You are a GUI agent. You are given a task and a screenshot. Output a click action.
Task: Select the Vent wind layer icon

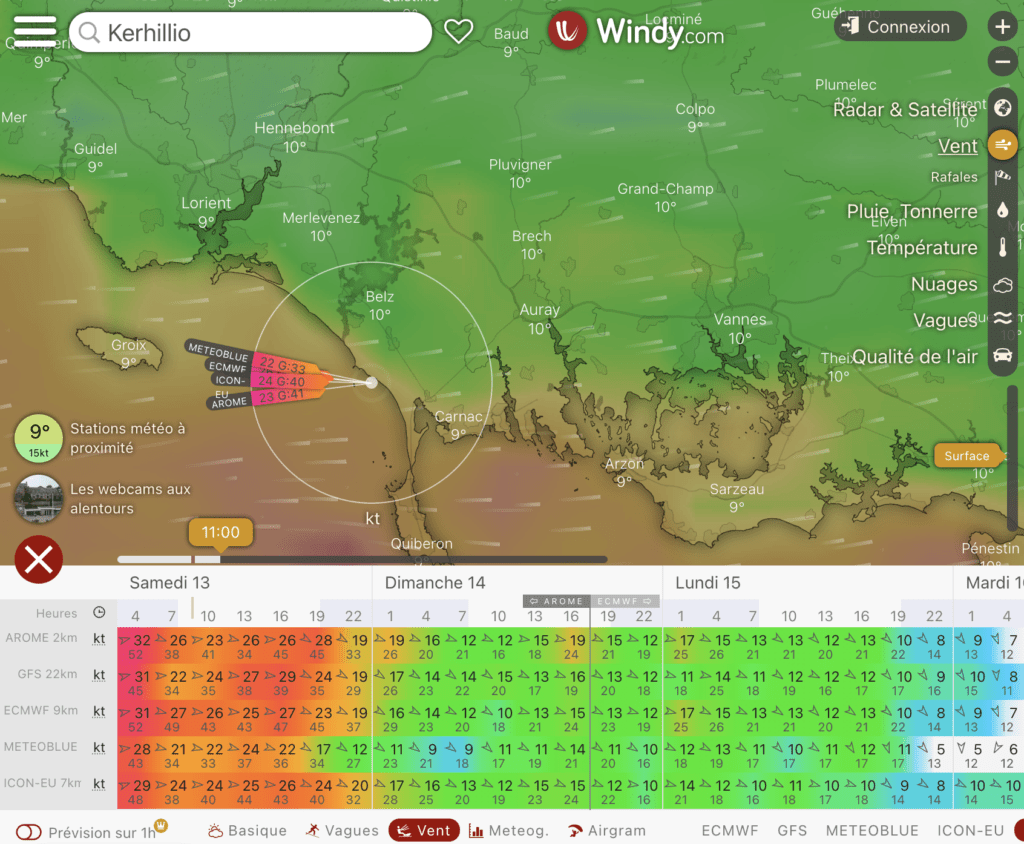1003,145
